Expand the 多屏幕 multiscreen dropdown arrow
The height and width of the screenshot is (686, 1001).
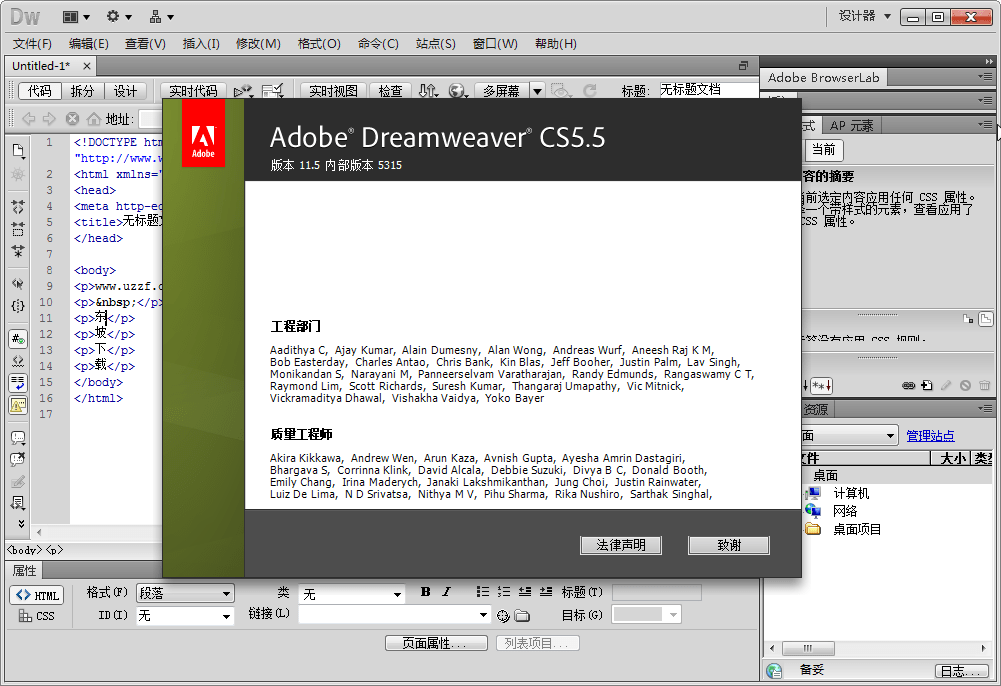tap(537, 90)
